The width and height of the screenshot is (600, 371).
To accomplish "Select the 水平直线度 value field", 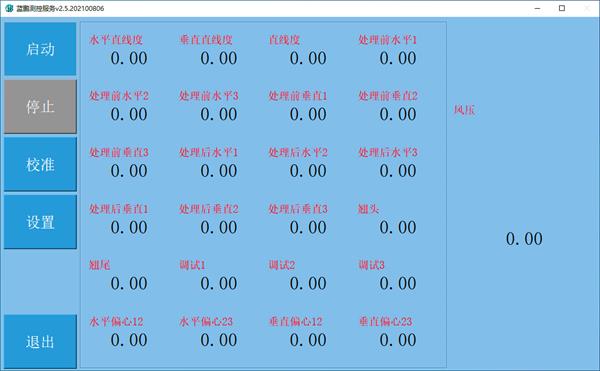I will click(129, 59).
